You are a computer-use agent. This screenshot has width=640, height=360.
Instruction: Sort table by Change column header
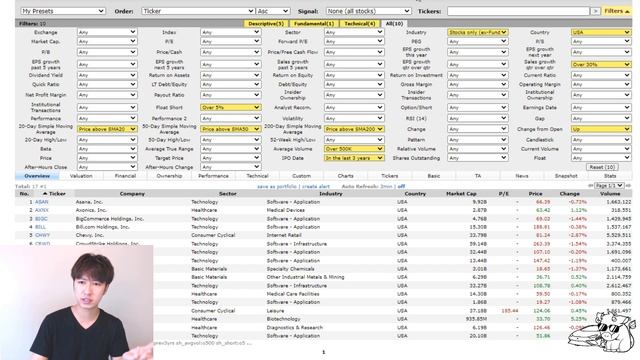click(x=569, y=193)
